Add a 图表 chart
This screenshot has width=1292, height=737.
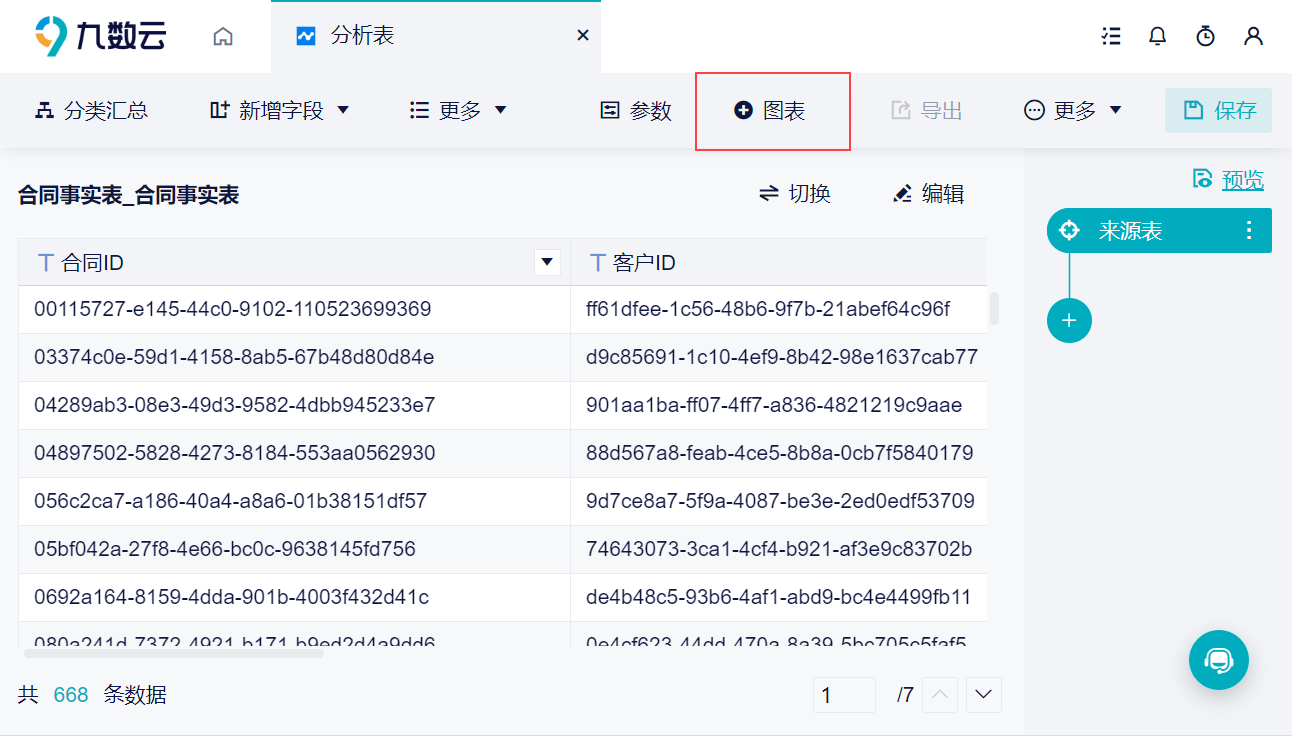coord(770,111)
